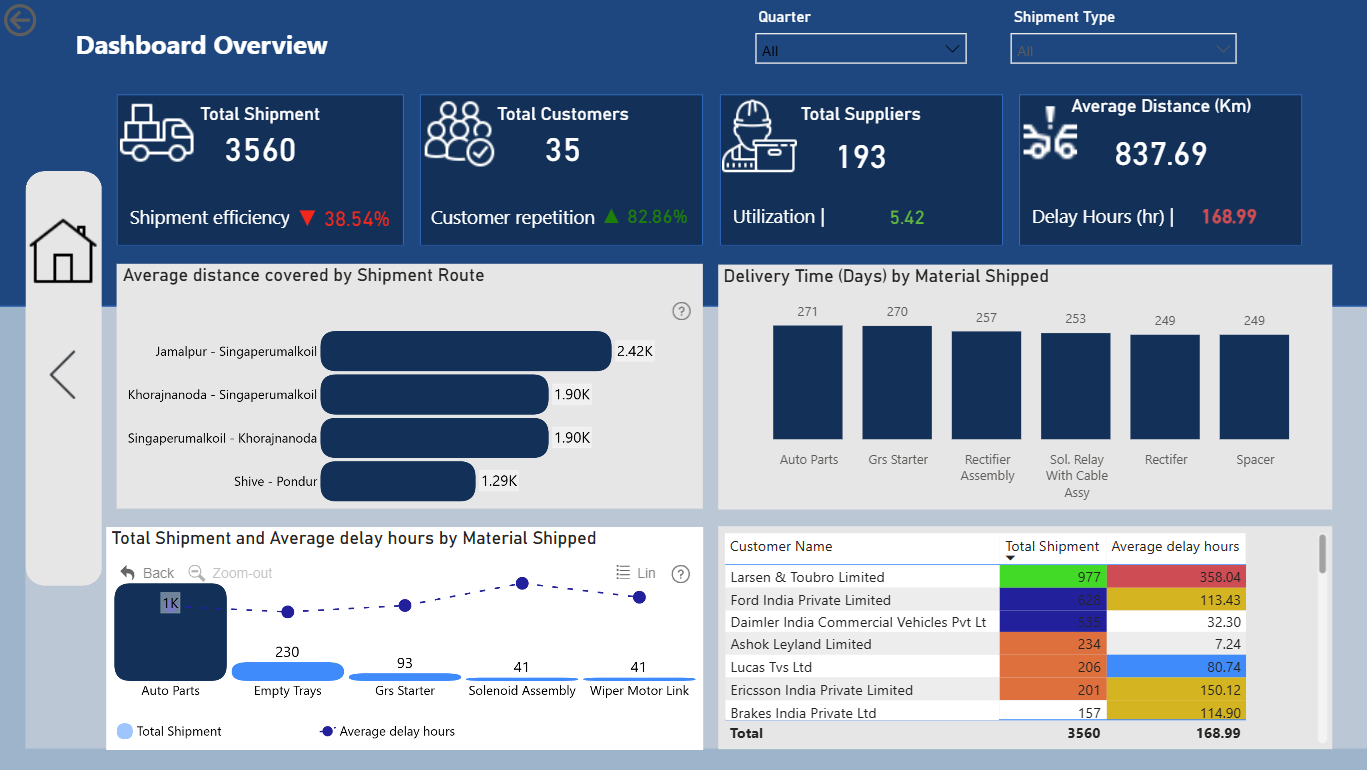This screenshot has height=770, width=1367.
Task: Open the Shipment Type dropdown
Action: click(1124, 49)
